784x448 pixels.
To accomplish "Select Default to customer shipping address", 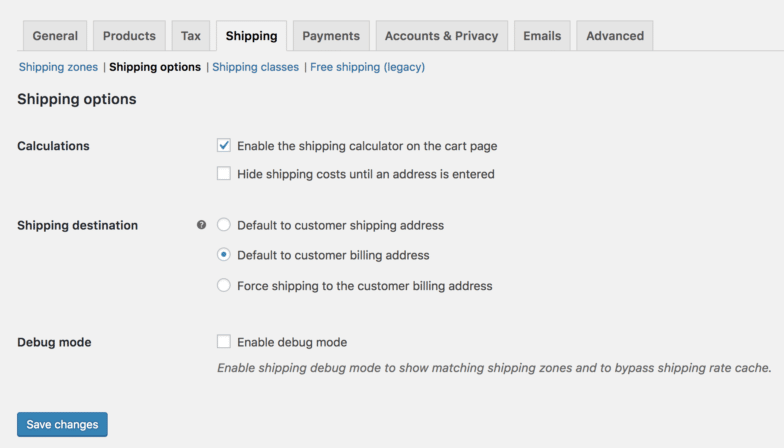I will coord(224,225).
